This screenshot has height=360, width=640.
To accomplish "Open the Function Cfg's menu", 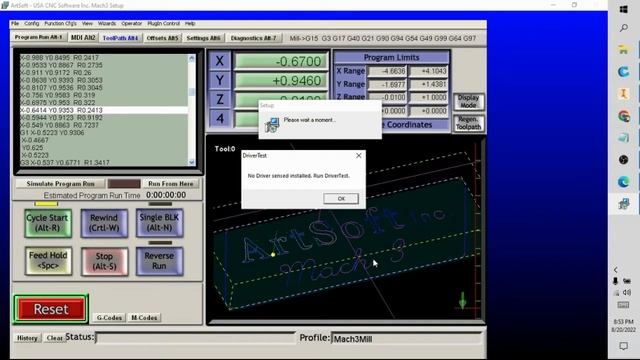I will (60, 24).
